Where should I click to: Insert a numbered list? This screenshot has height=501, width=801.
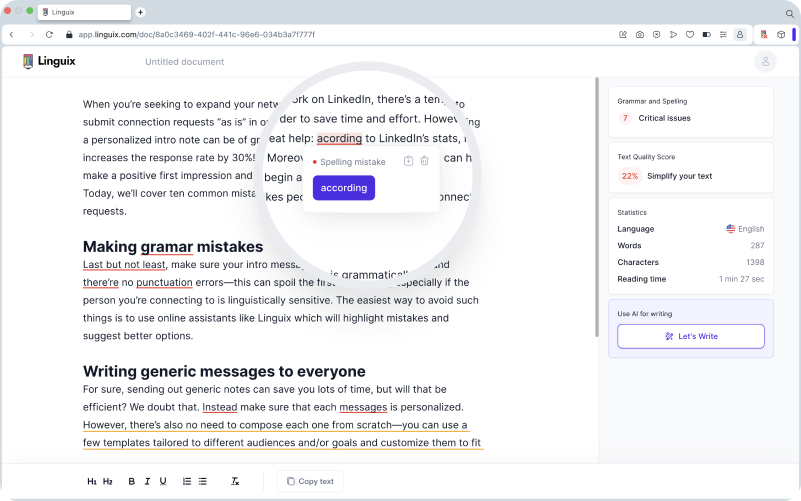[x=187, y=481]
